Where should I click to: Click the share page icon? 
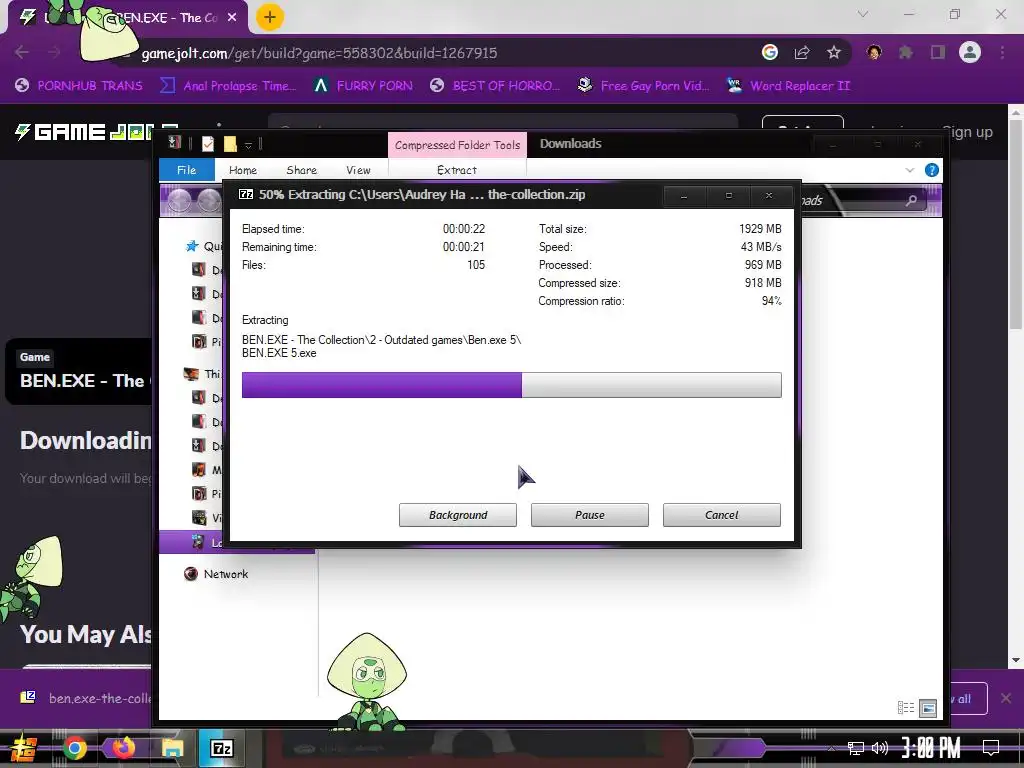pos(802,52)
